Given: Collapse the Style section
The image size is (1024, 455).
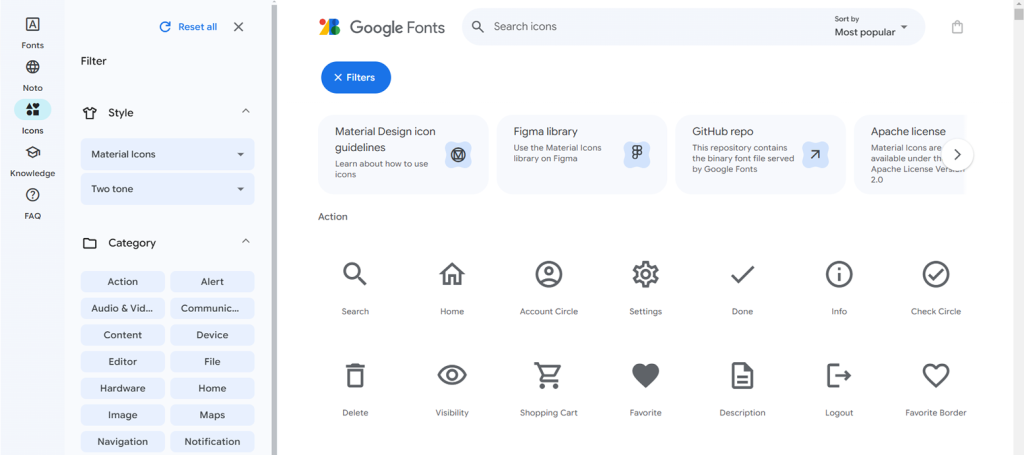Looking at the screenshot, I should (246, 112).
